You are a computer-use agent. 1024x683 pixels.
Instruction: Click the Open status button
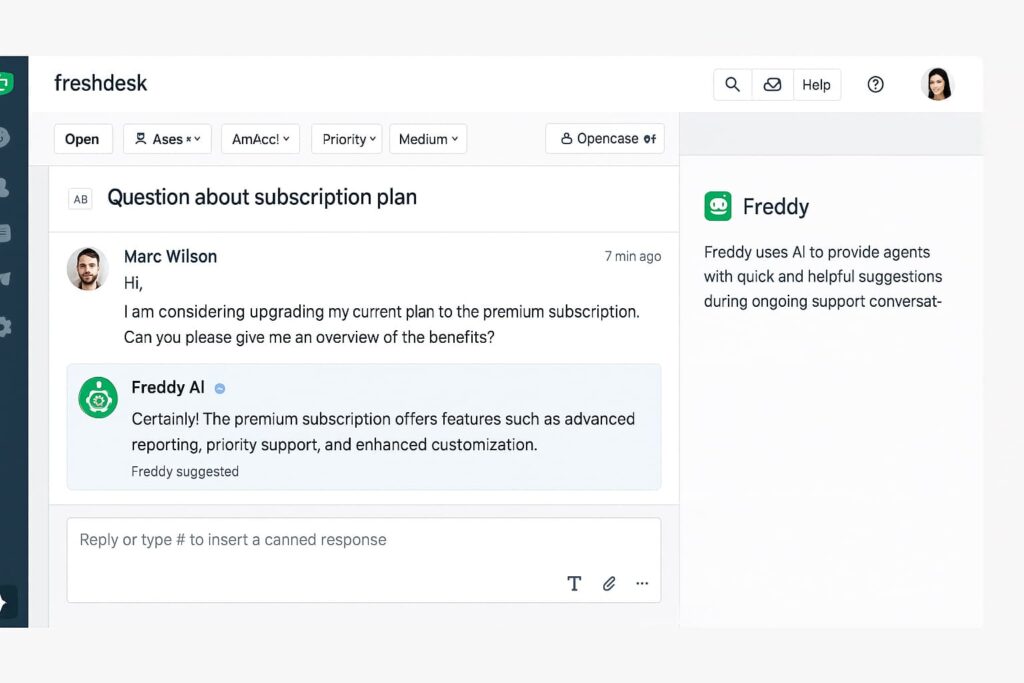click(82, 139)
